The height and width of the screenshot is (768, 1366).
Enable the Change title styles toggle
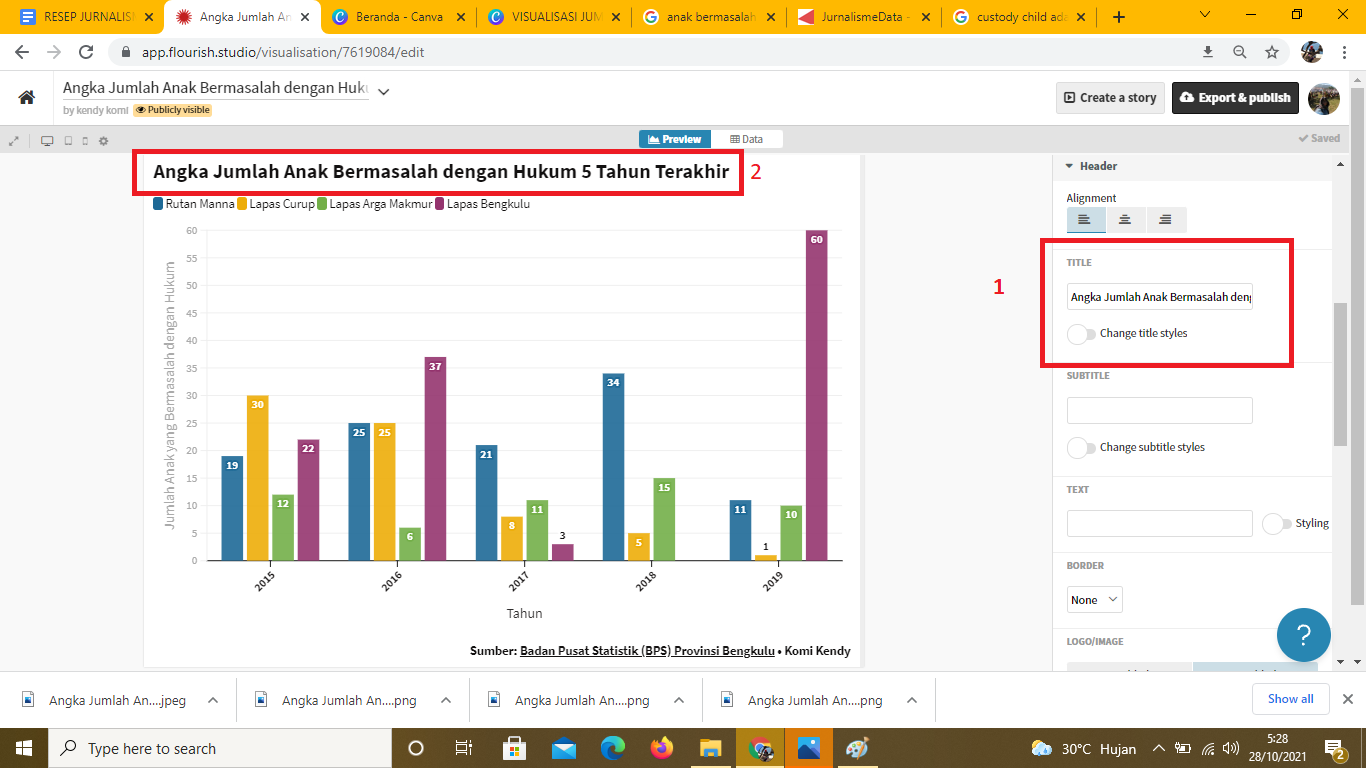pos(1081,334)
